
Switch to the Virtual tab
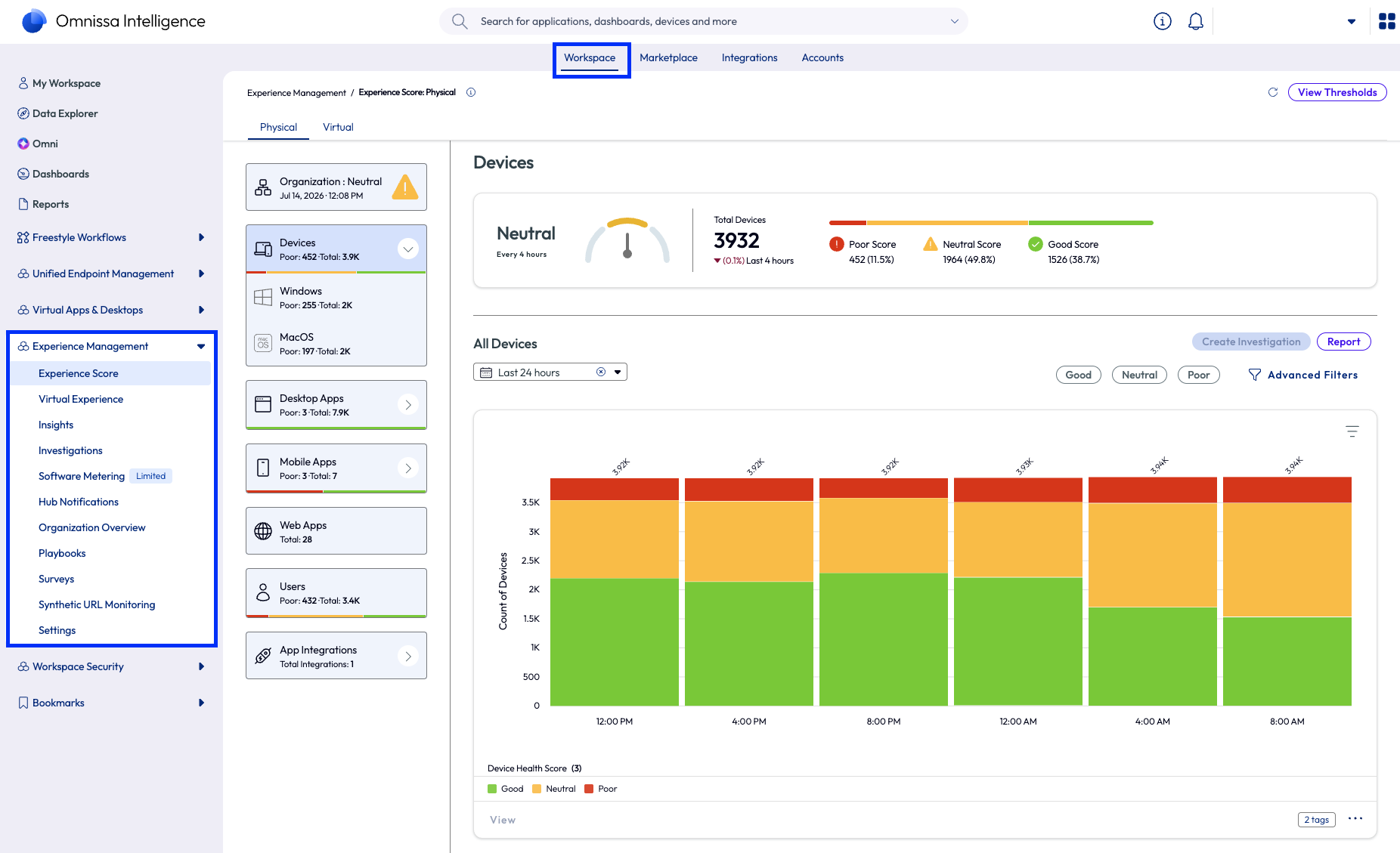tap(338, 127)
